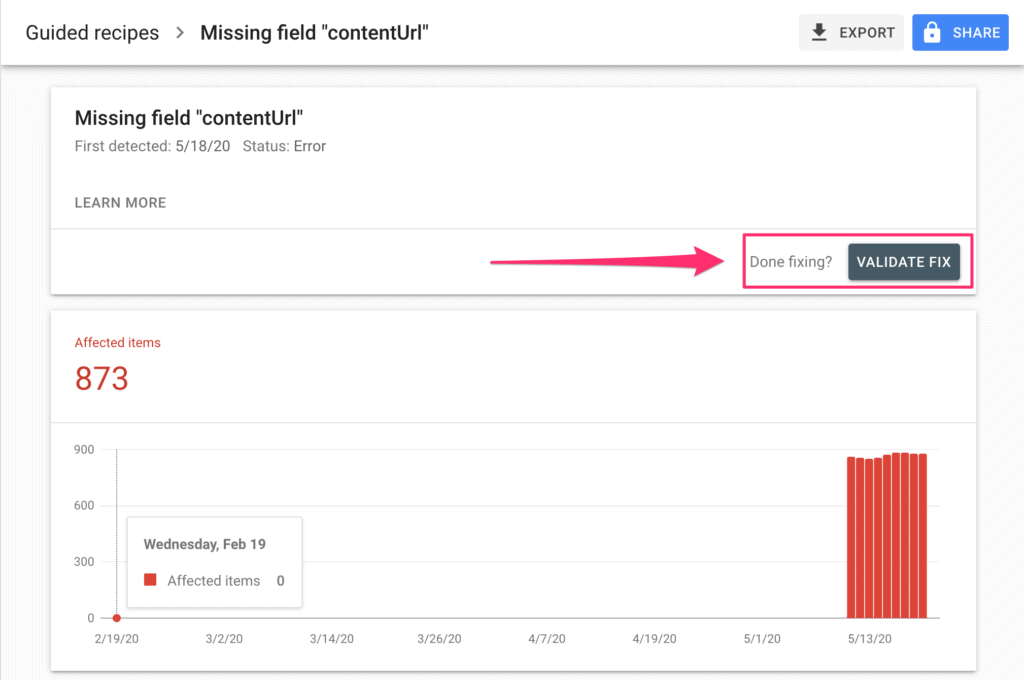Click the Export download icon
1024x680 pixels.
(x=819, y=32)
